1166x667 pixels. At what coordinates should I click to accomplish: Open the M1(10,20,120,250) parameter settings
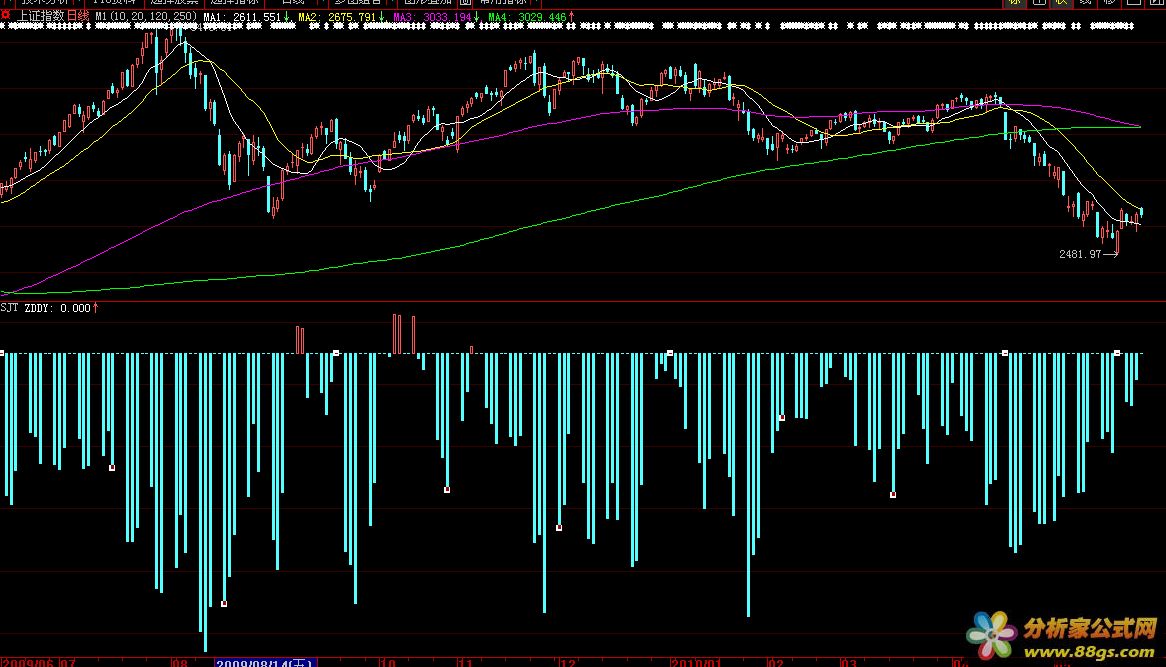point(146,17)
